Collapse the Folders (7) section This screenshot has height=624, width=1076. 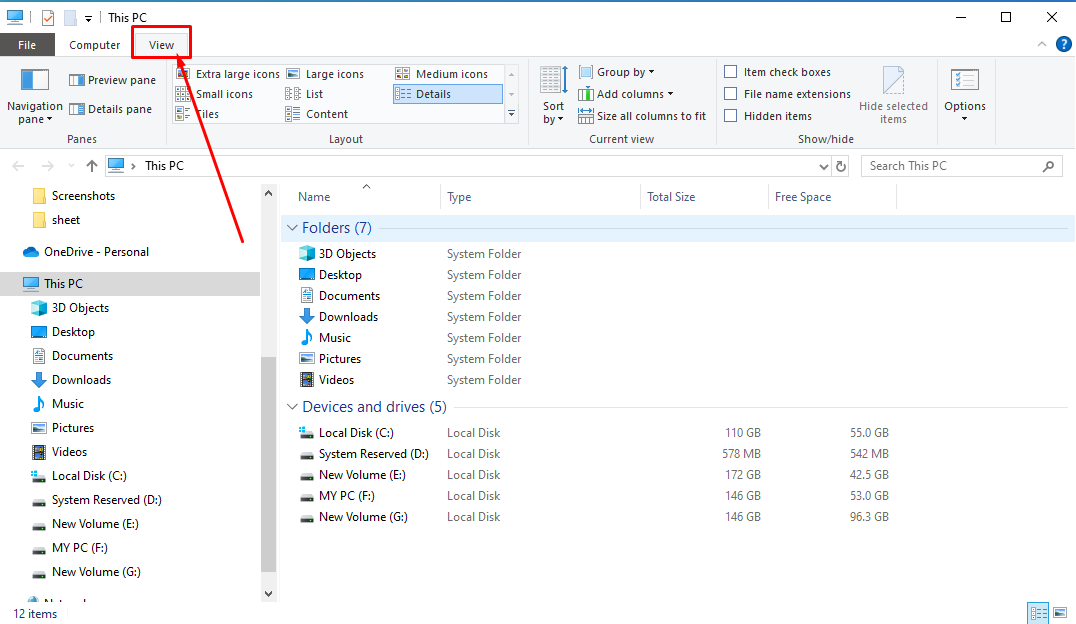coord(292,227)
